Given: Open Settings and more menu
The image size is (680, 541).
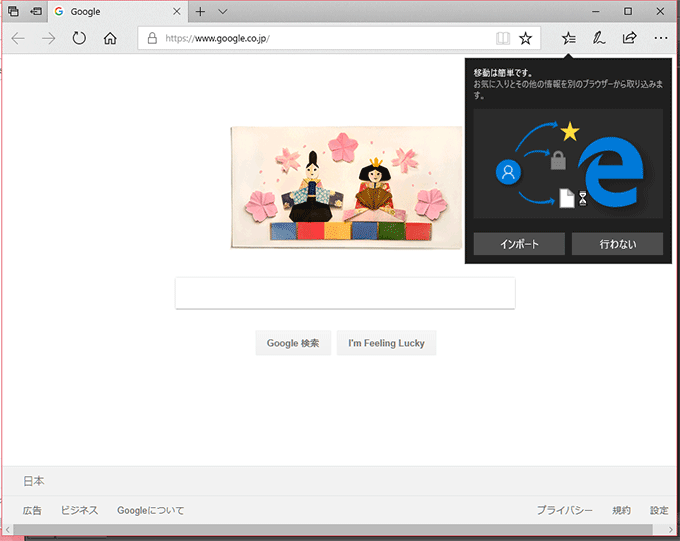Looking at the screenshot, I should [x=661, y=38].
